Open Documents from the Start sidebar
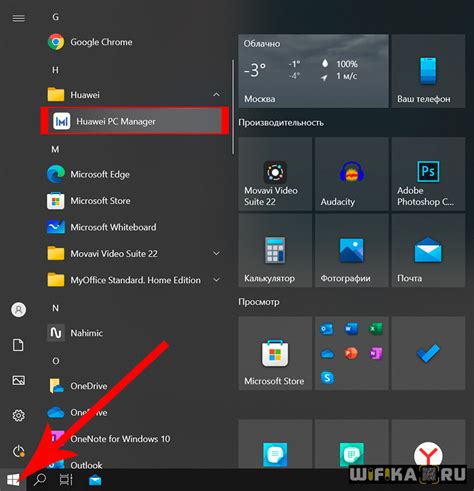The image size is (474, 491). tap(18, 345)
